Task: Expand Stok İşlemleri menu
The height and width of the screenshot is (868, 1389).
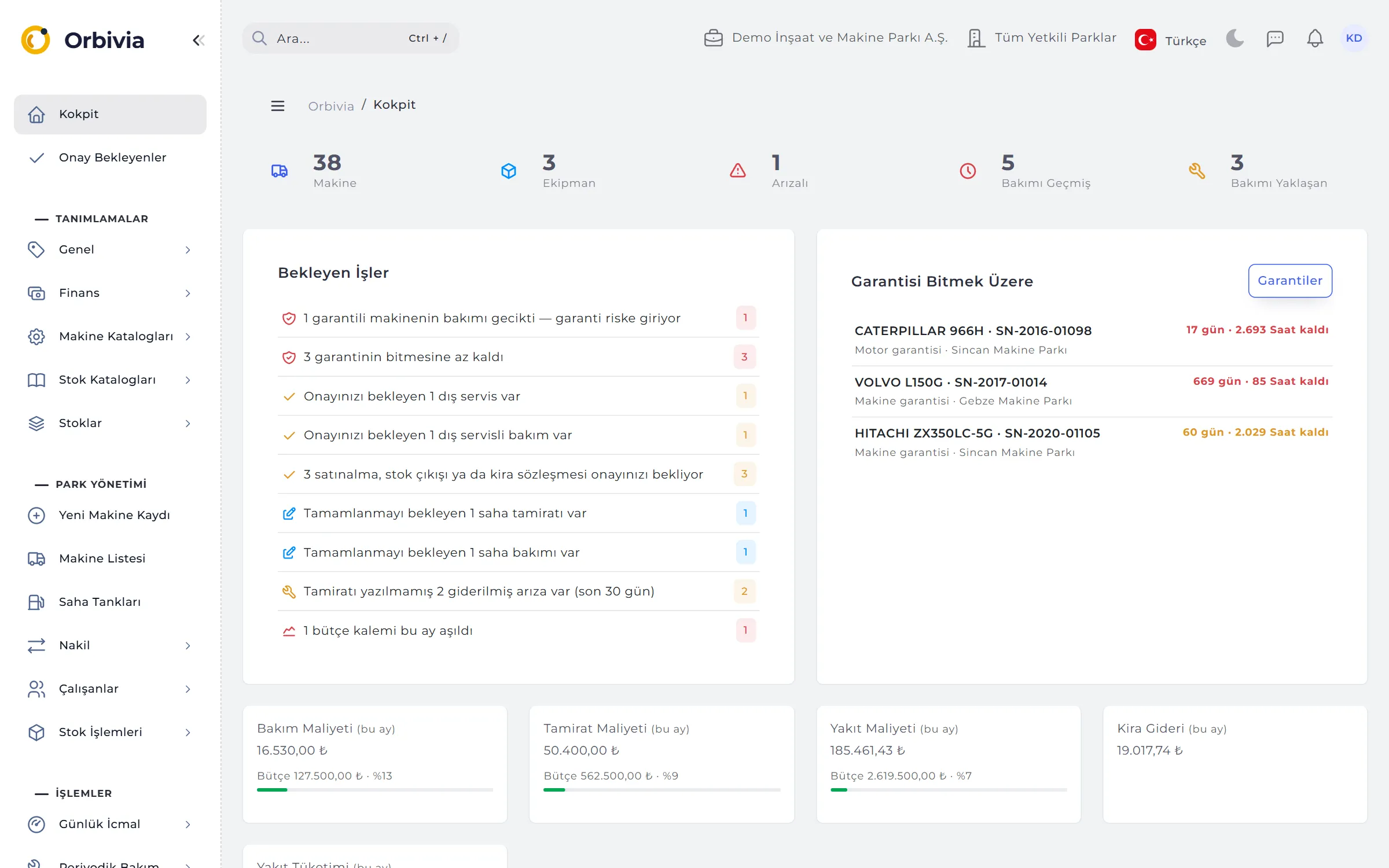Action: tap(110, 733)
